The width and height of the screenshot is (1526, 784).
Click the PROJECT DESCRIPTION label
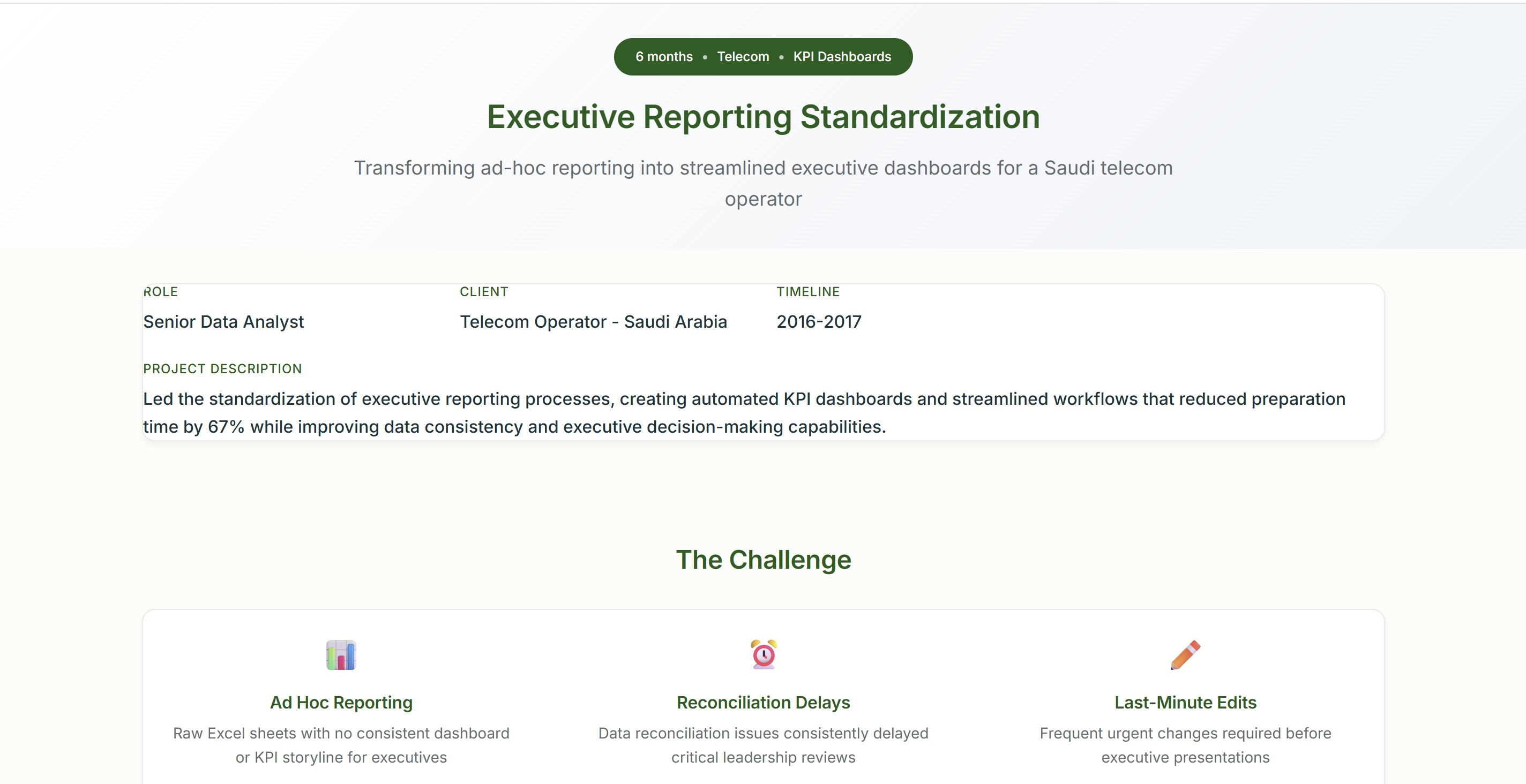click(222, 369)
